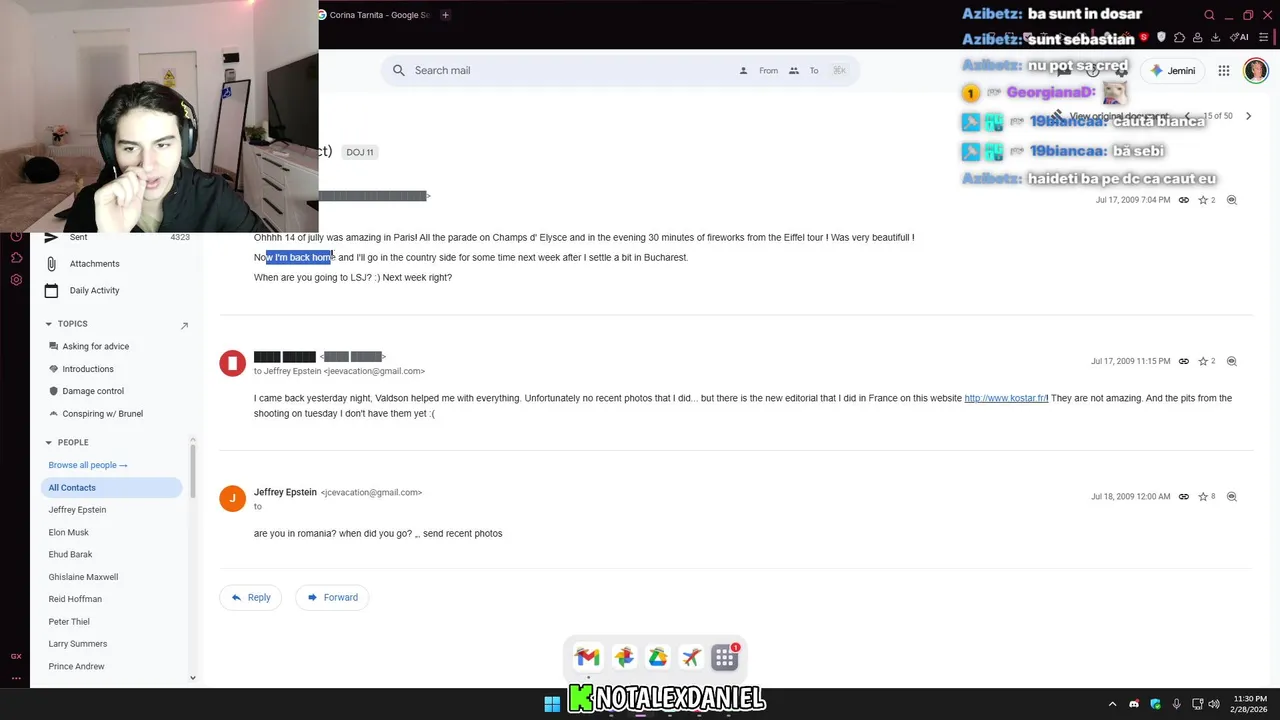Collapse the TOPICS section

49,324
